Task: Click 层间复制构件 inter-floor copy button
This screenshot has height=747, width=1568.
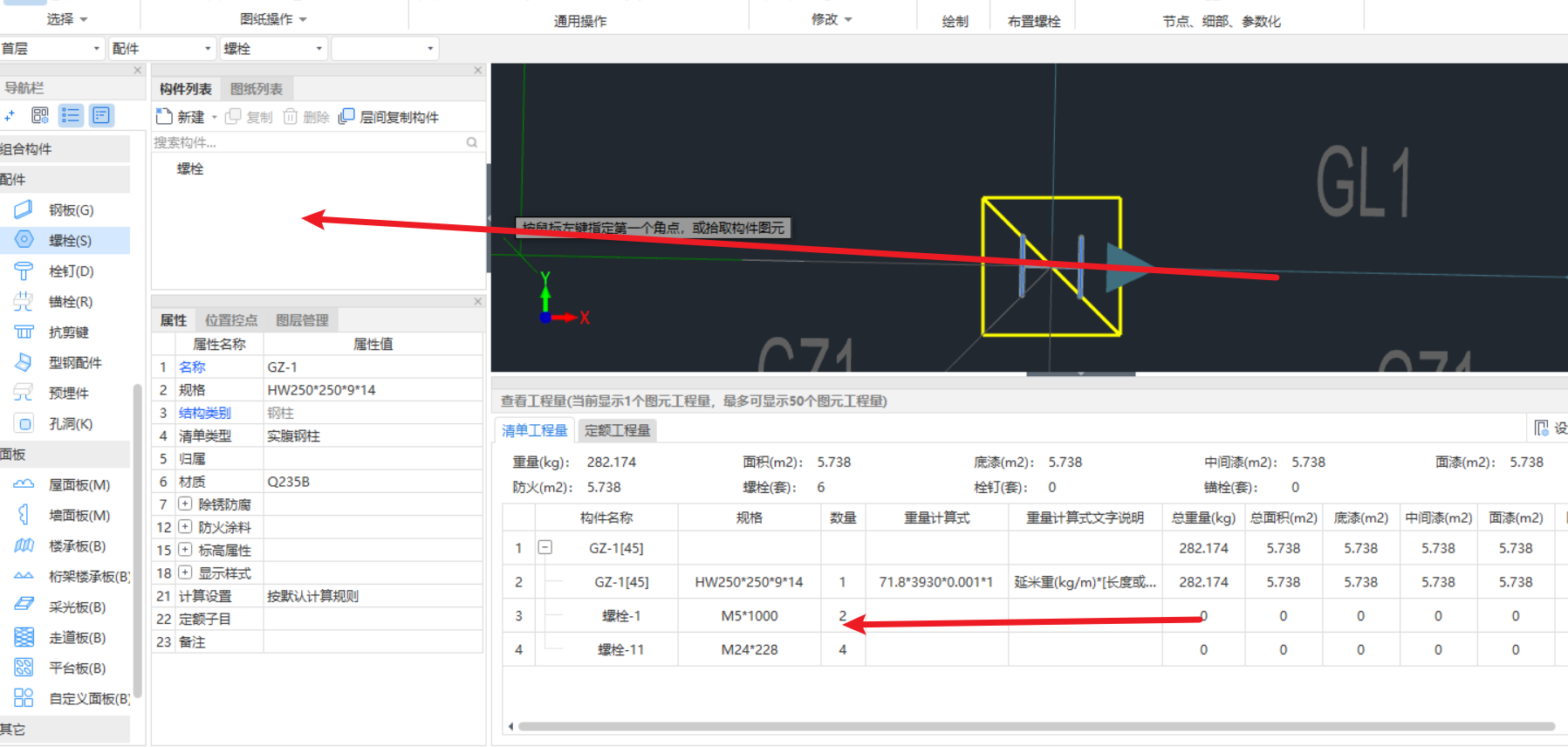Action: 388,117
